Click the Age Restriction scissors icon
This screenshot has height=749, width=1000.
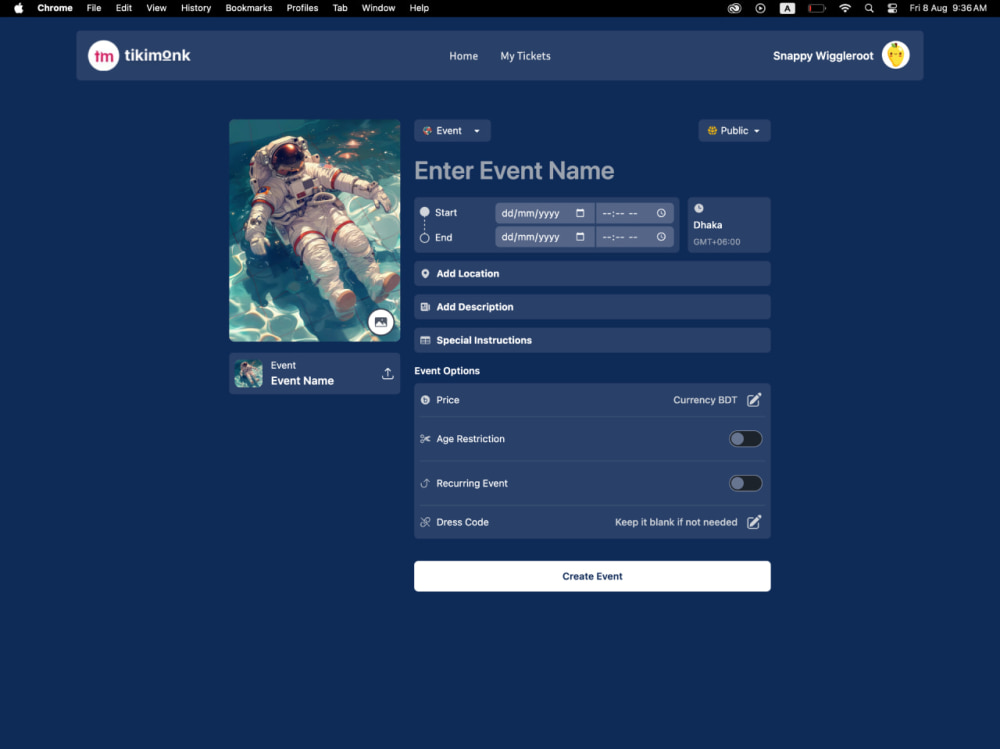[x=425, y=439]
